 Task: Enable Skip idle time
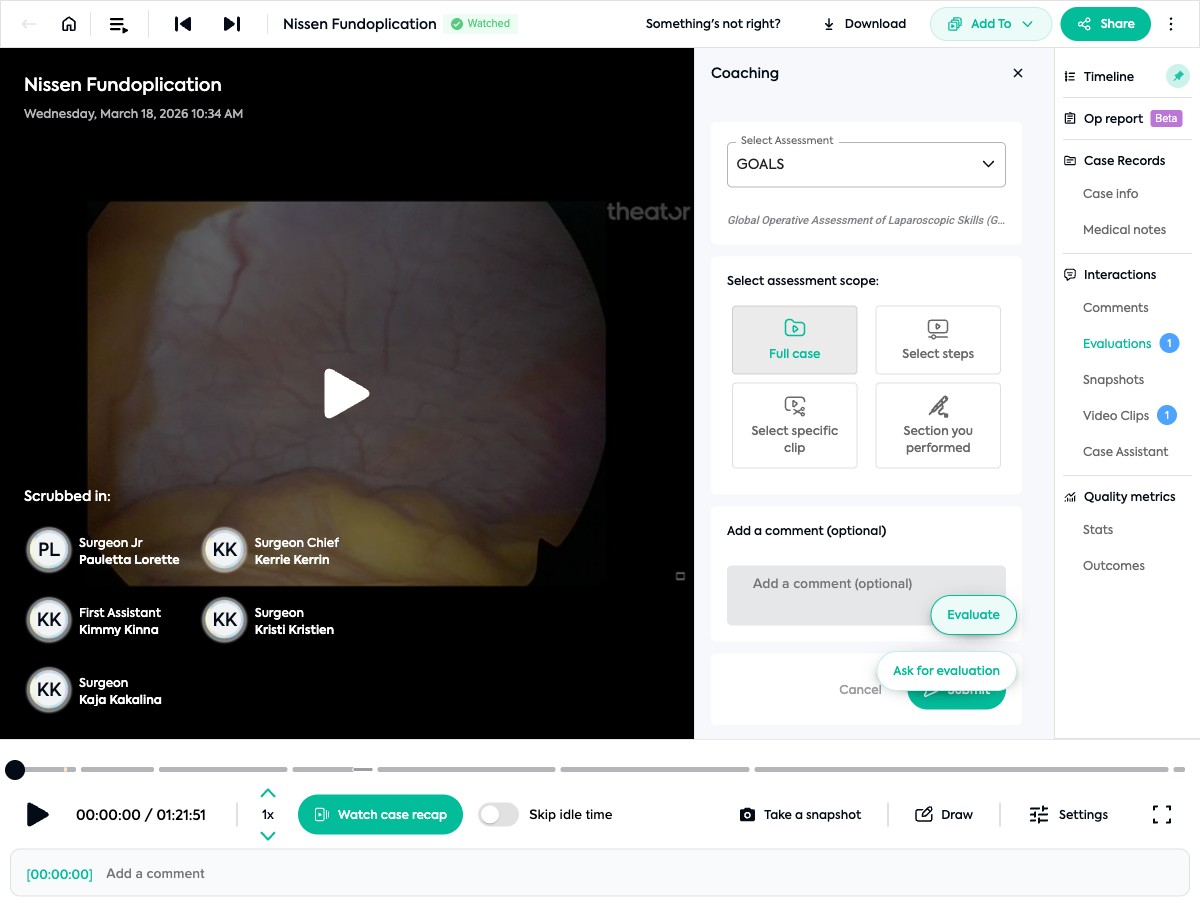click(498, 814)
